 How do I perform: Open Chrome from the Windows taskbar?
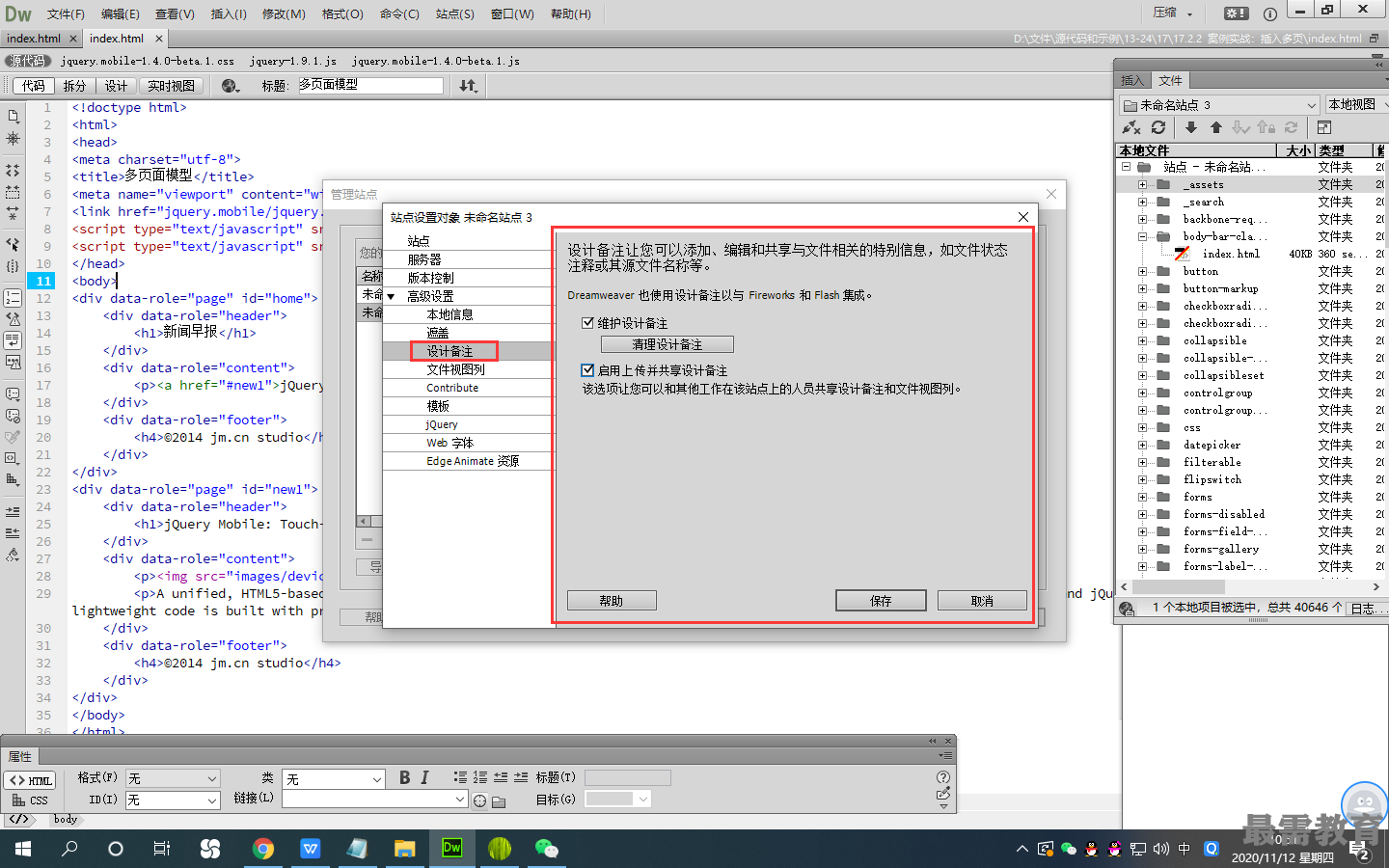tap(262, 848)
